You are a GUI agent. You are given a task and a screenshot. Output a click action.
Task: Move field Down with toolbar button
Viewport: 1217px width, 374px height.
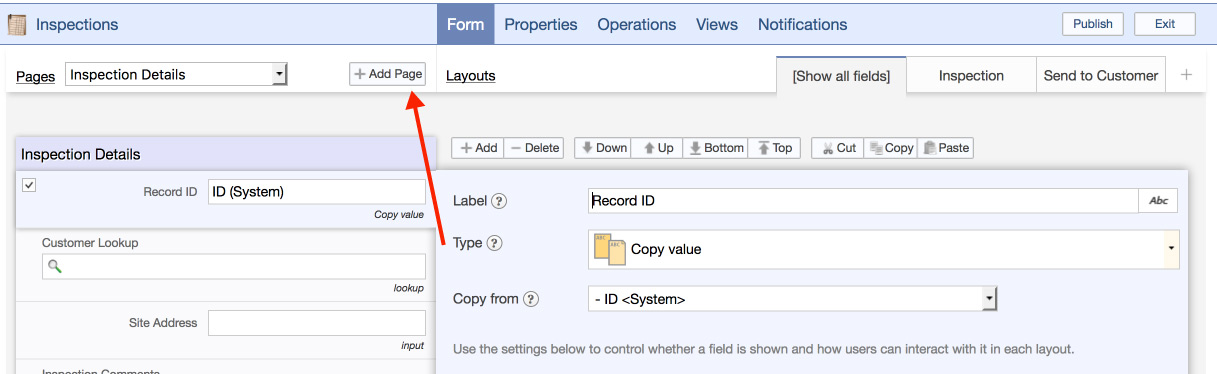[x=602, y=148]
